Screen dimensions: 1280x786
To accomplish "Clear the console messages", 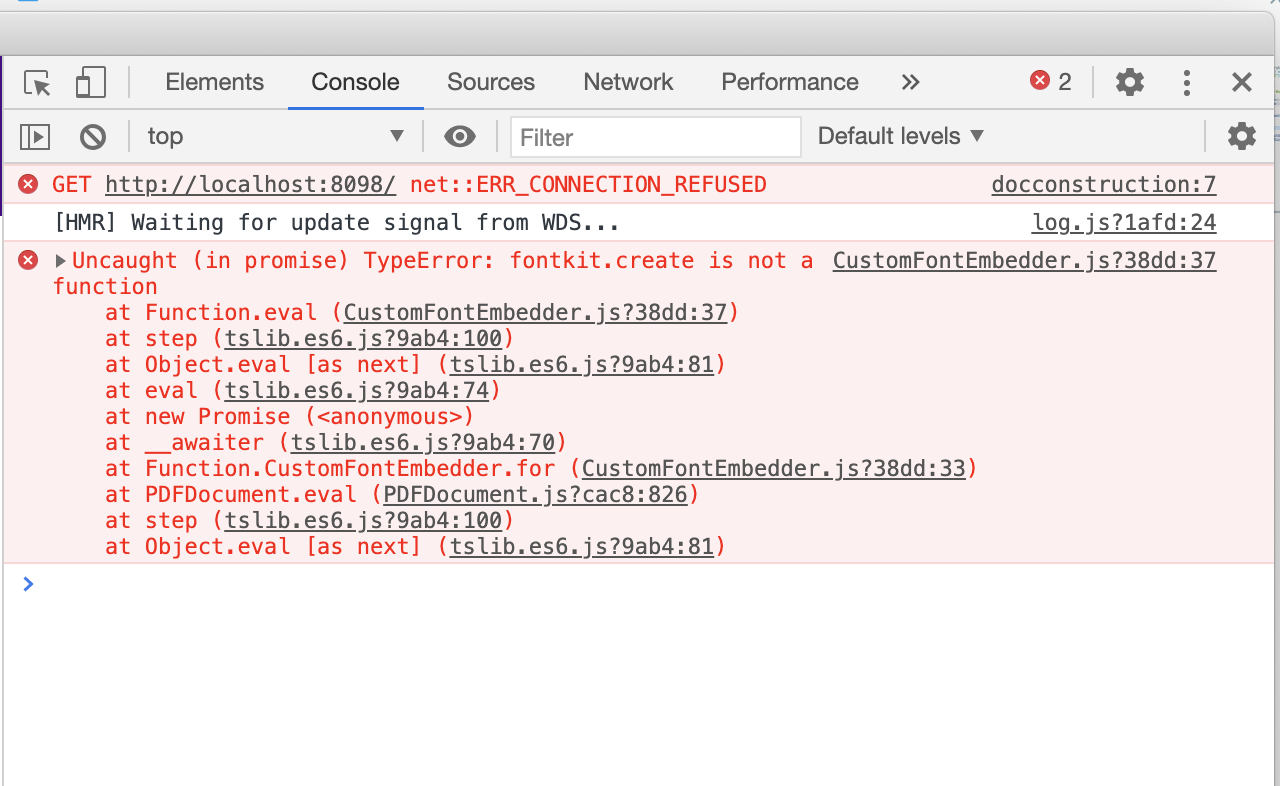I will tap(93, 136).
